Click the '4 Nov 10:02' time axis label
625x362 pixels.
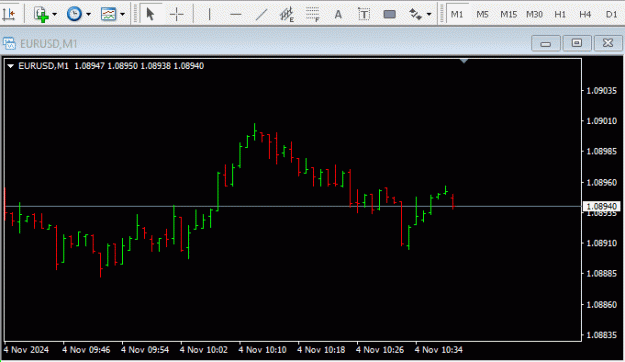[x=204, y=350]
